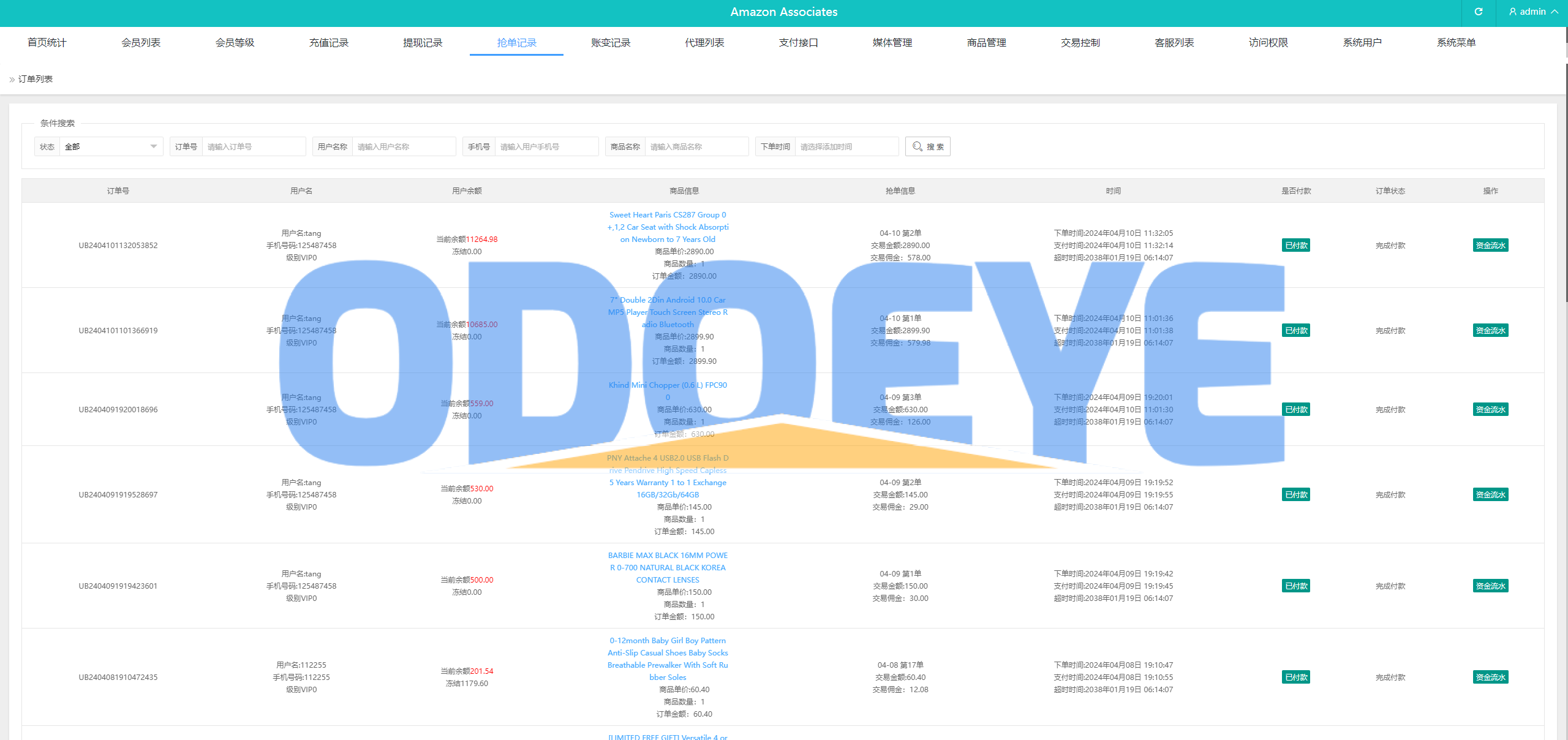Open 账变记录 tab
1568x740 pixels.
[x=611, y=42]
